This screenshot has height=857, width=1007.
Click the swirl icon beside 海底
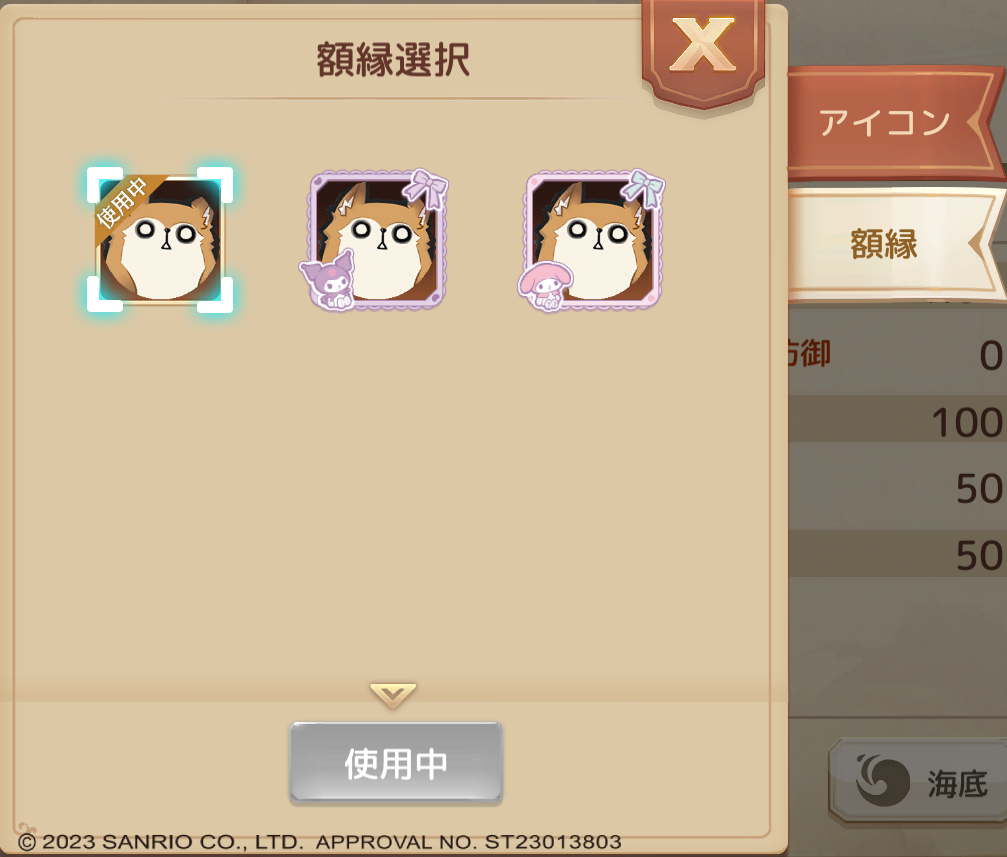click(x=883, y=780)
